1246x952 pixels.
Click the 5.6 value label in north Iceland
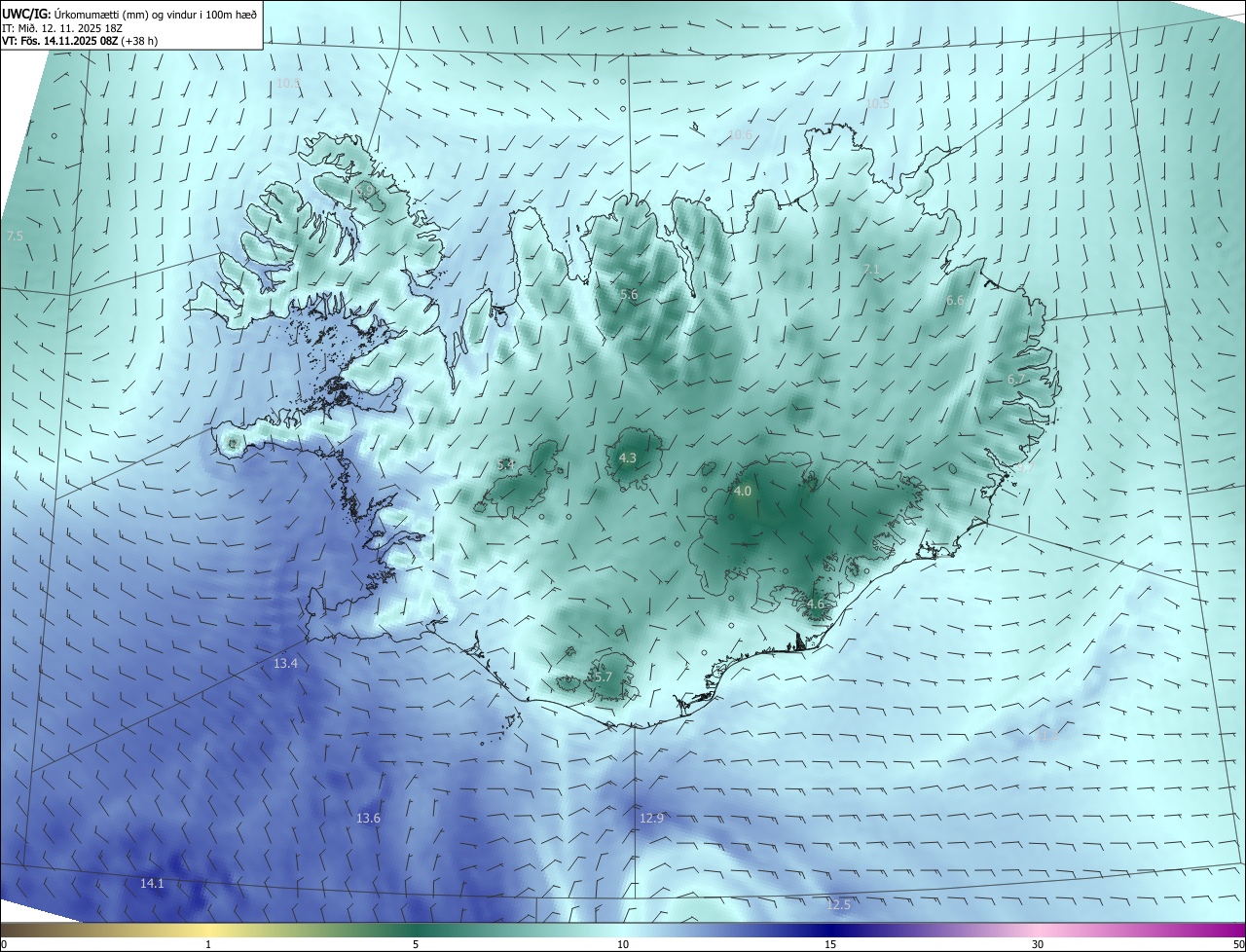629,295
